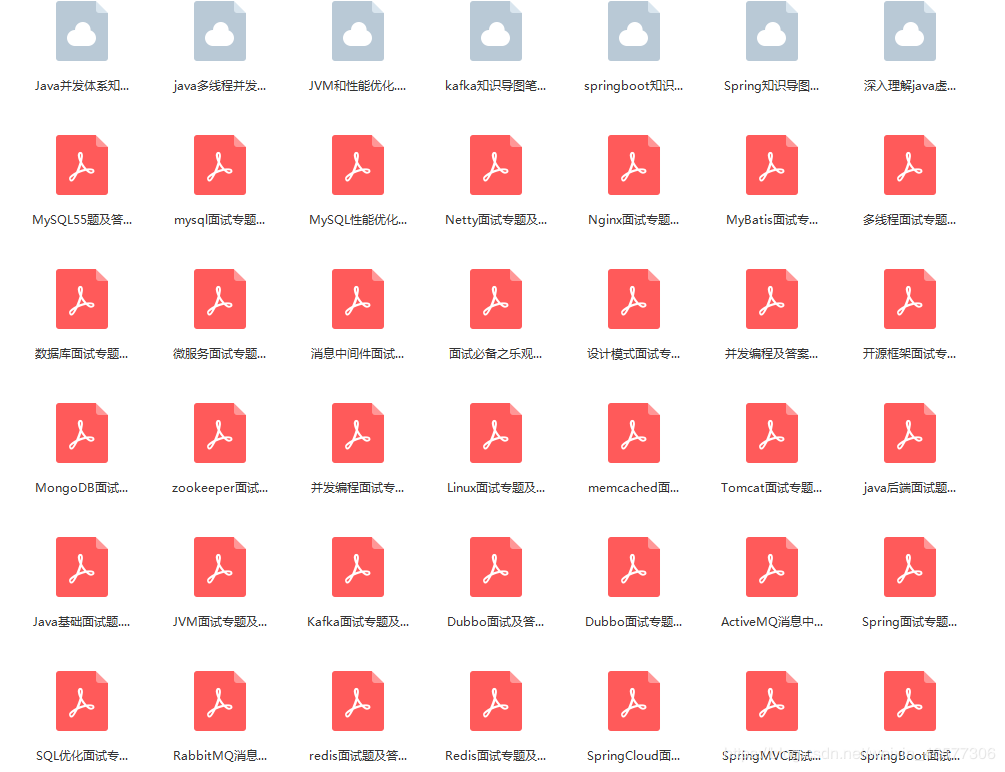Open the SQL优化面试专... PDF icon
The height and width of the screenshot is (772, 1005).
click(x=82, y=701)
